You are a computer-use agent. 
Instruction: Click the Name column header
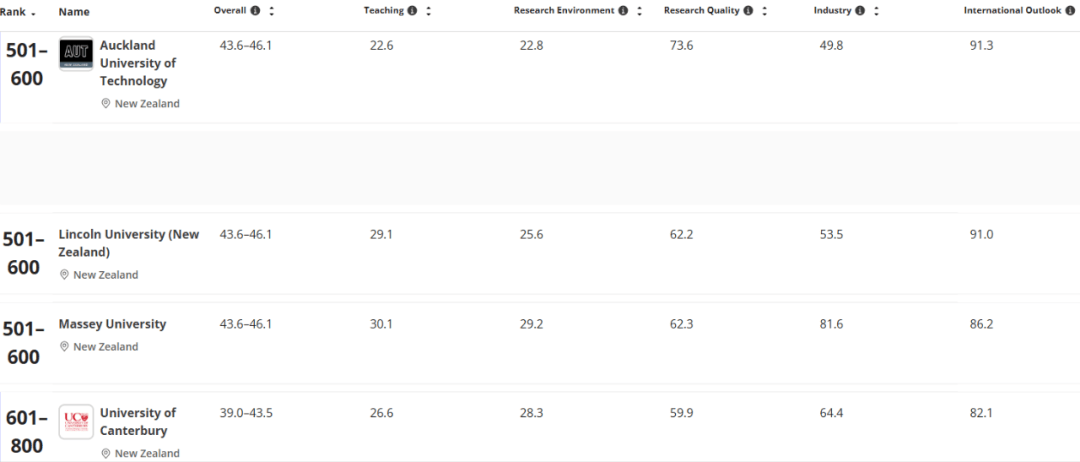point(74,11)
